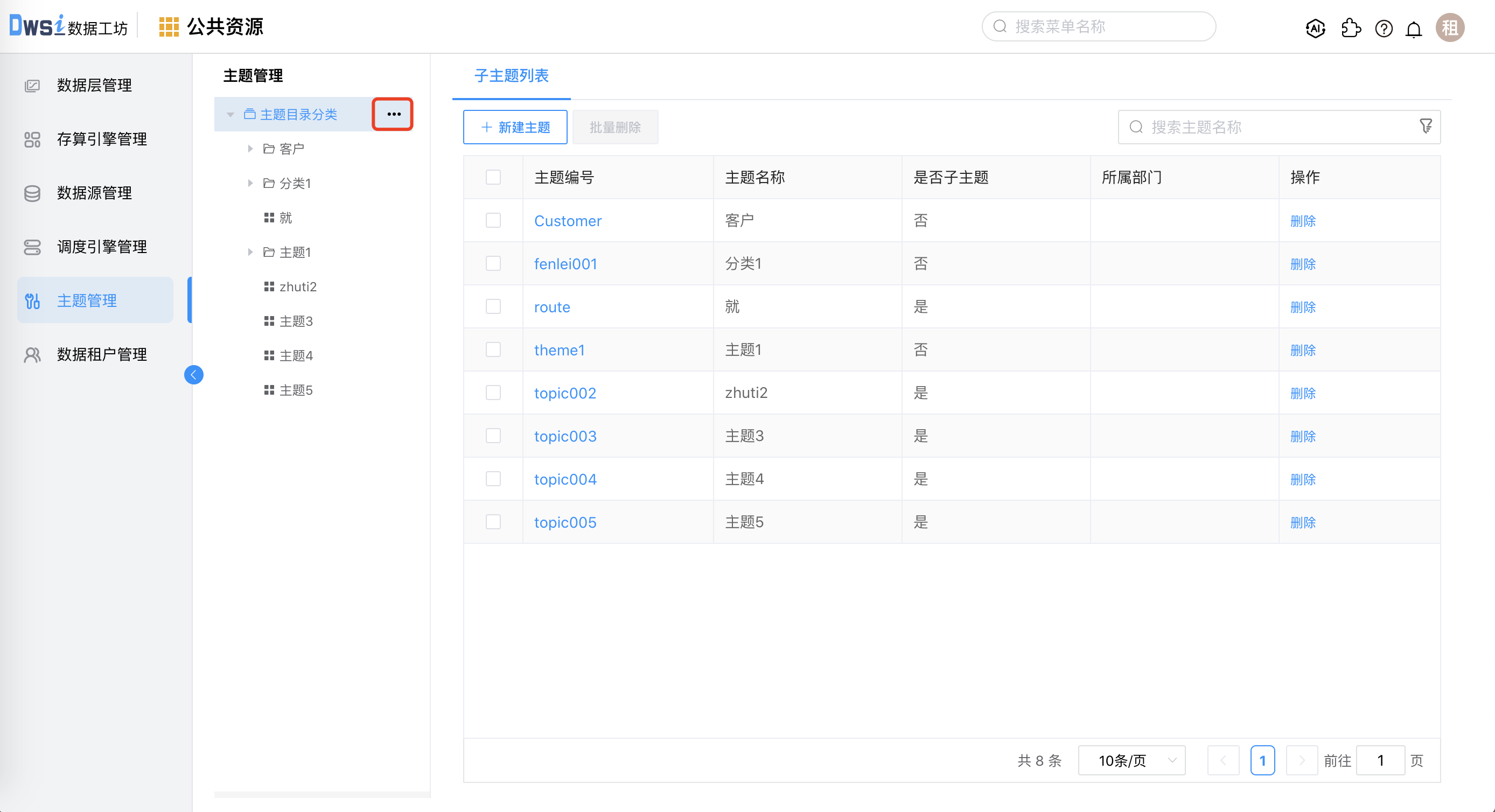The width and height of the screenshot is (1495, 812).
Task: Collapse the 主题目录分类 root node
Action: point(230,114)
